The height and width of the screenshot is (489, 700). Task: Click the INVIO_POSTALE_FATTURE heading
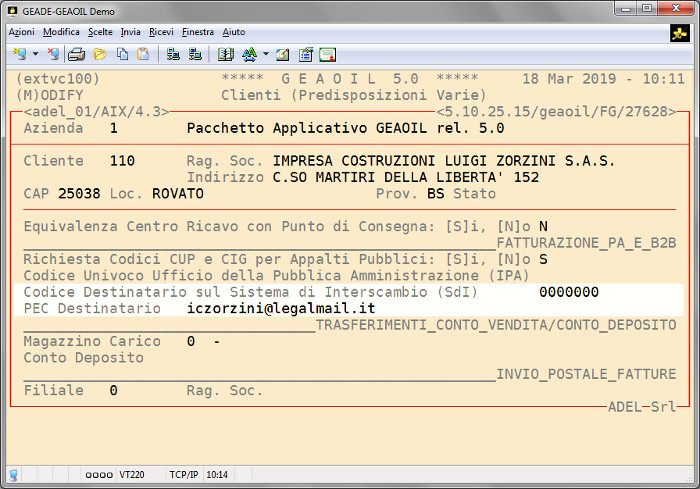point(587,374)
